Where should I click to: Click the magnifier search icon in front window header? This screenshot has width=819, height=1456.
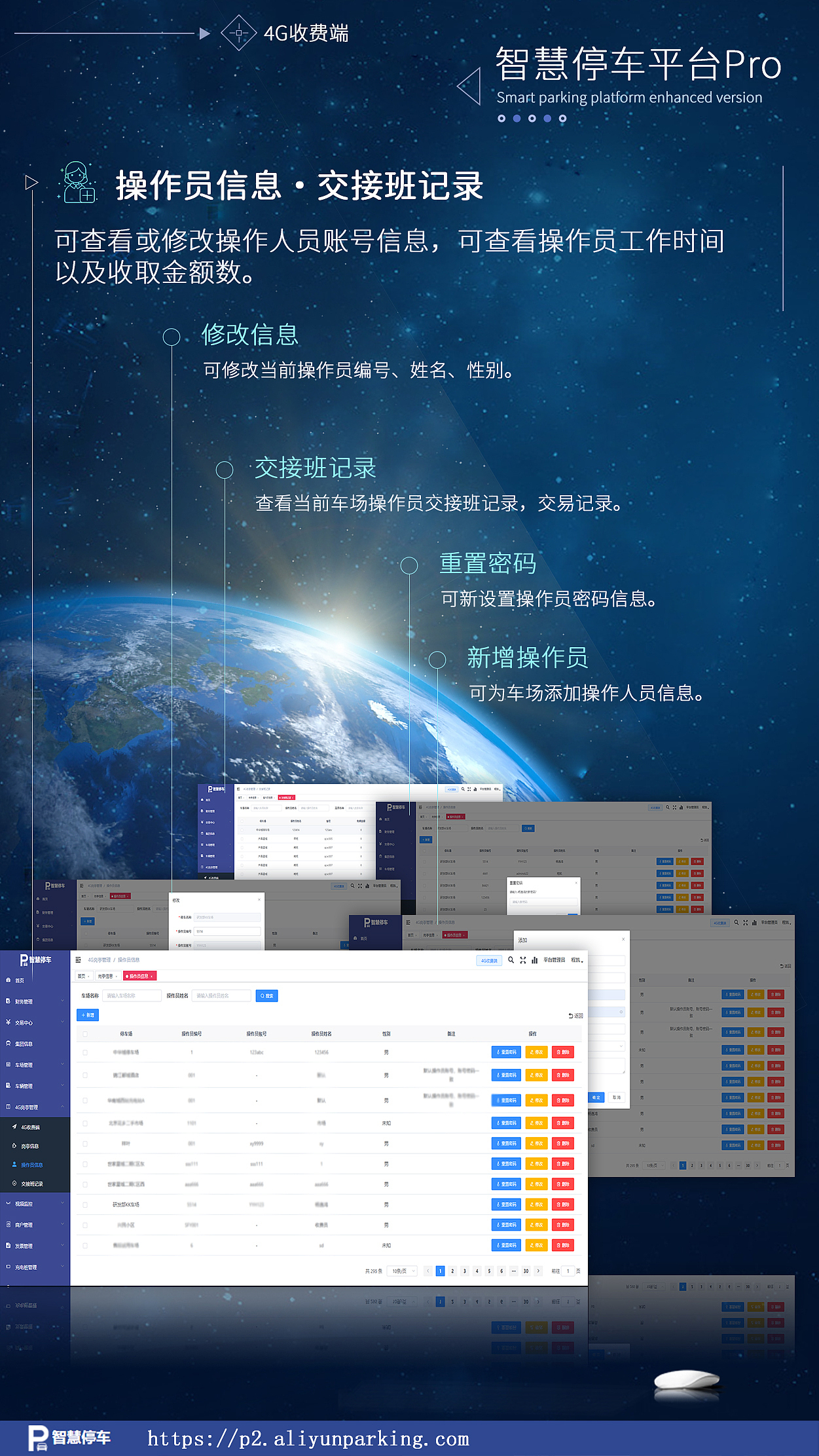click(x=511, y=960)
